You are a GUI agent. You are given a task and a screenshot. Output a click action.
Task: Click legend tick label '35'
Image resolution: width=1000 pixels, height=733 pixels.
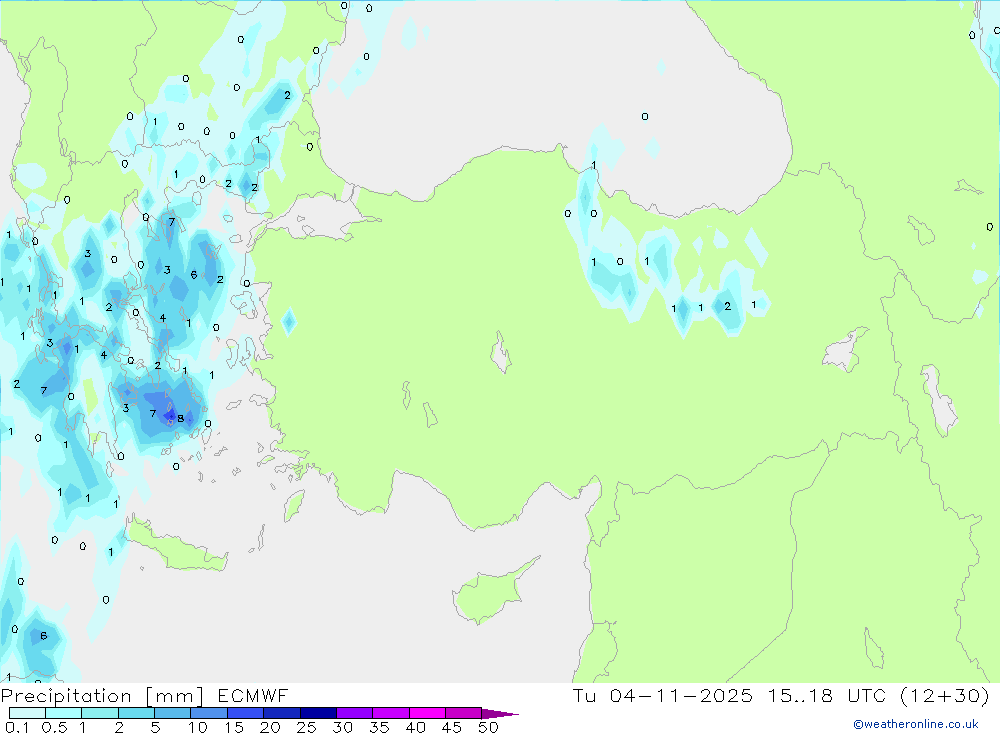(x=379, y=727)
